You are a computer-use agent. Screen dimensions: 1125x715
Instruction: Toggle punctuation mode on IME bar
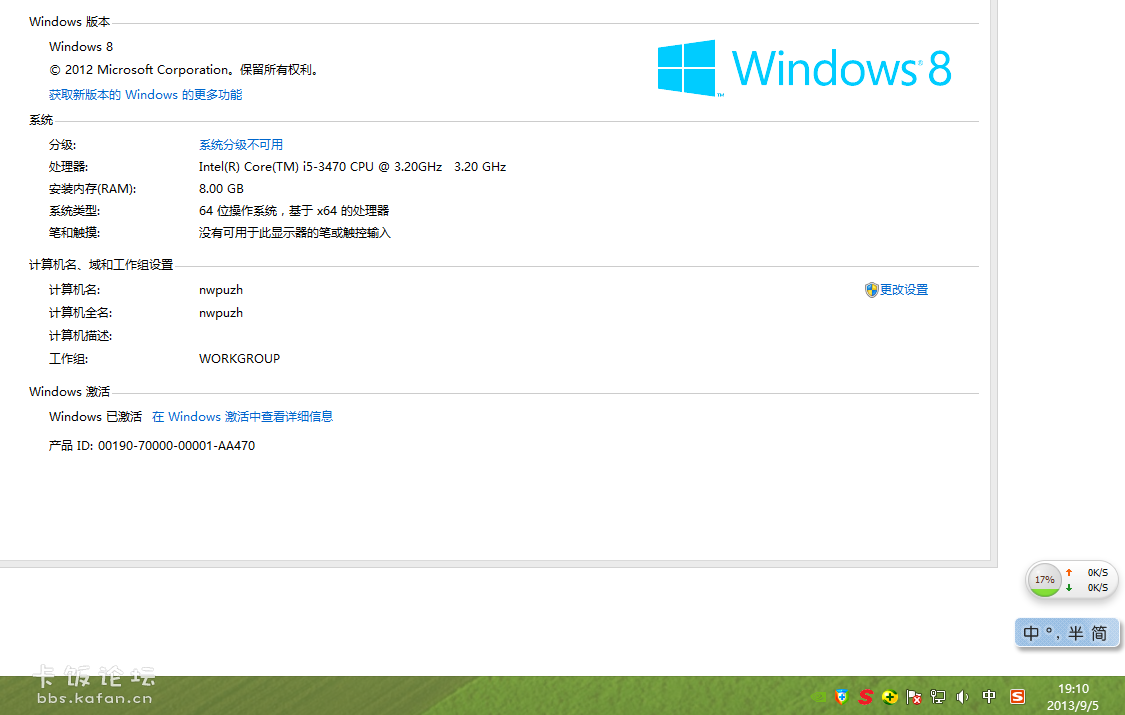(1052, 633)
